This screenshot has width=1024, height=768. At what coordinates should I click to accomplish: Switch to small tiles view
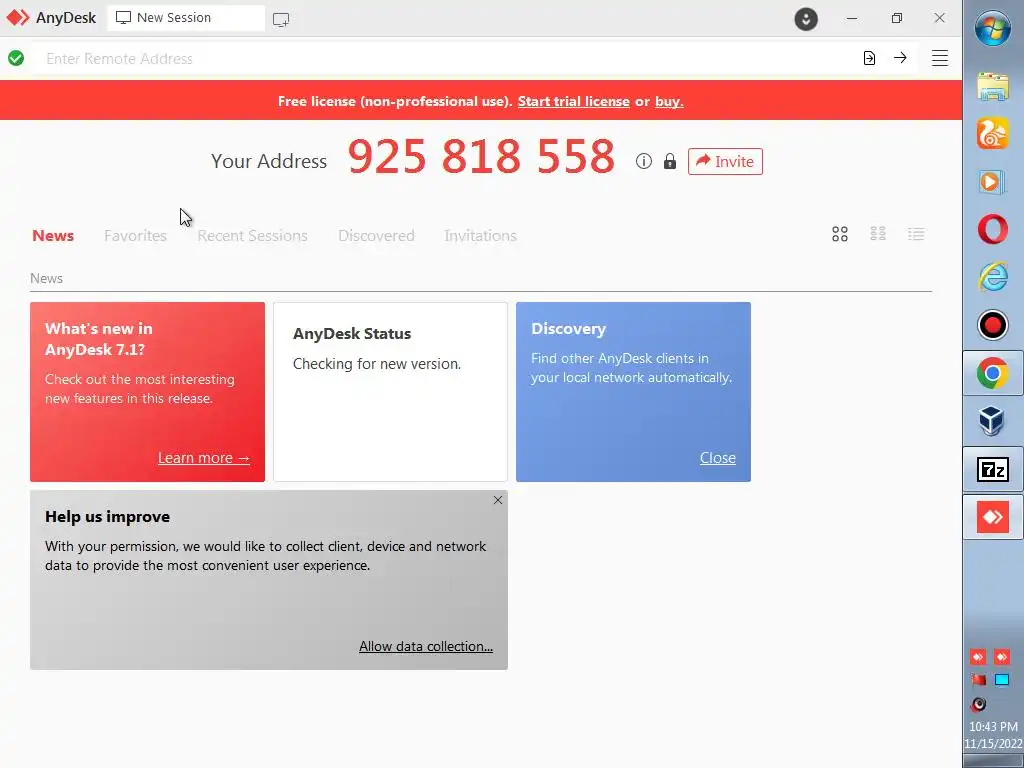pyautogui.click(x=878, y=234)
